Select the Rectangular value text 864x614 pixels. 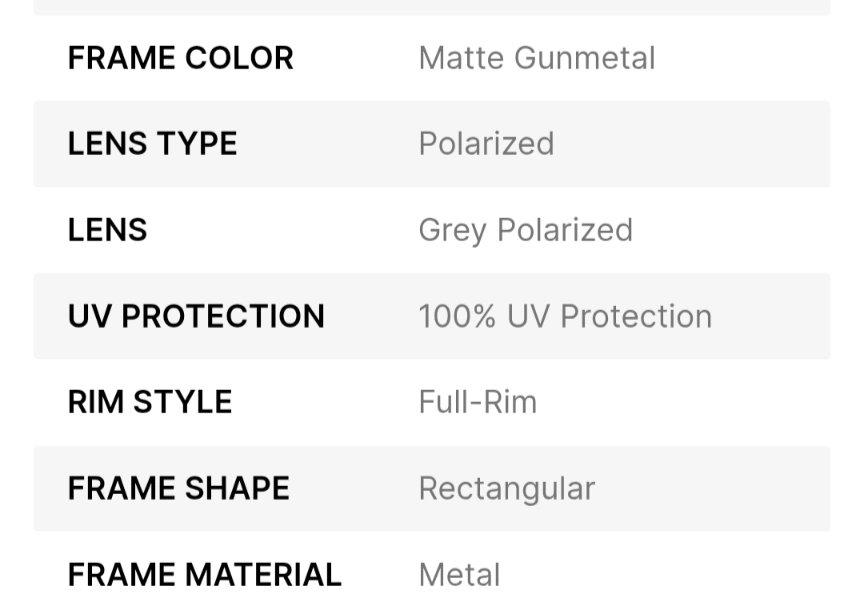click(x=506, y=488)
